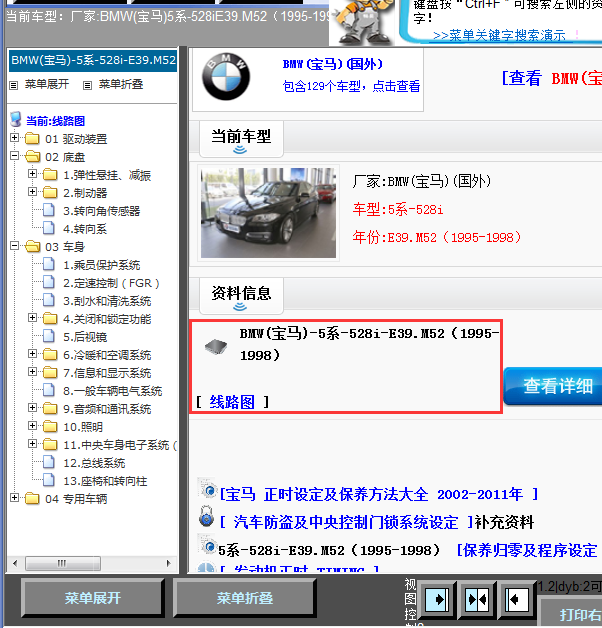Open the 线路图 link

232,402
